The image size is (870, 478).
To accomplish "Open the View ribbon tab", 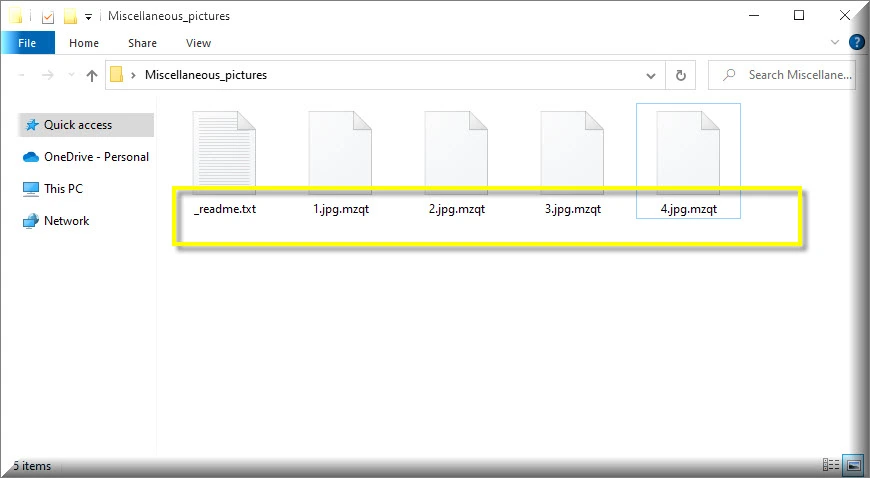I will click(x=198, y=43).
